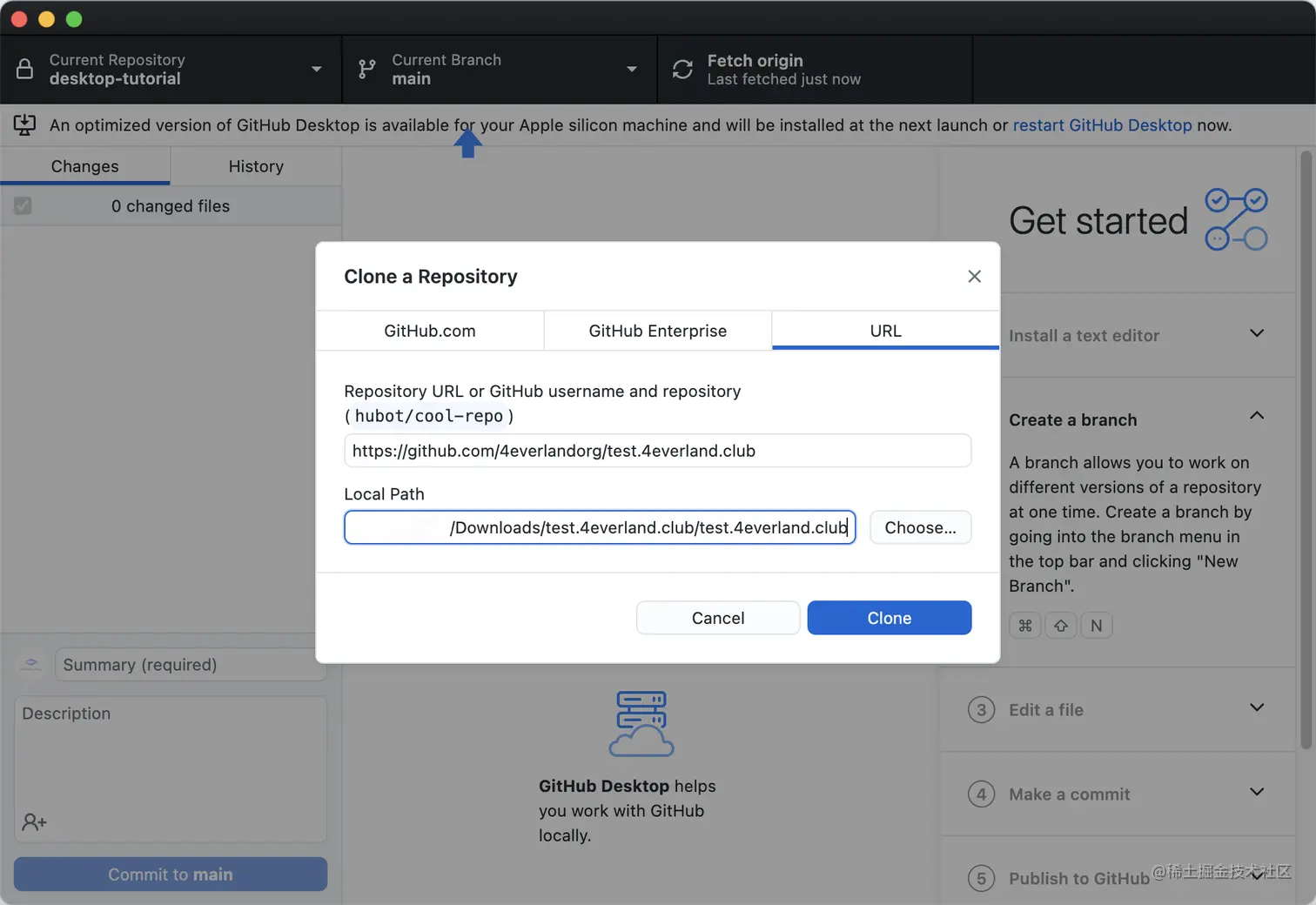
Task: Click the restart GitHub Desktop link
Action: 1102,125
